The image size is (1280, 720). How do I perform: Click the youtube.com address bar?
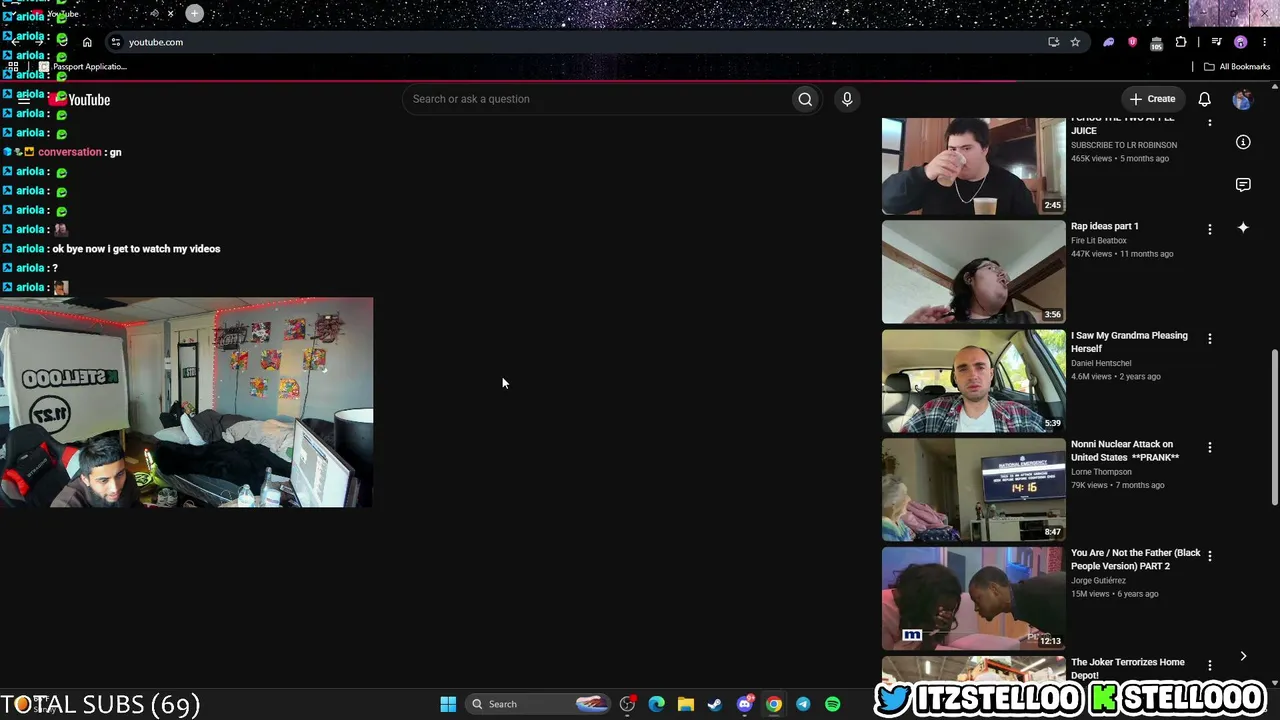(580, 42)
